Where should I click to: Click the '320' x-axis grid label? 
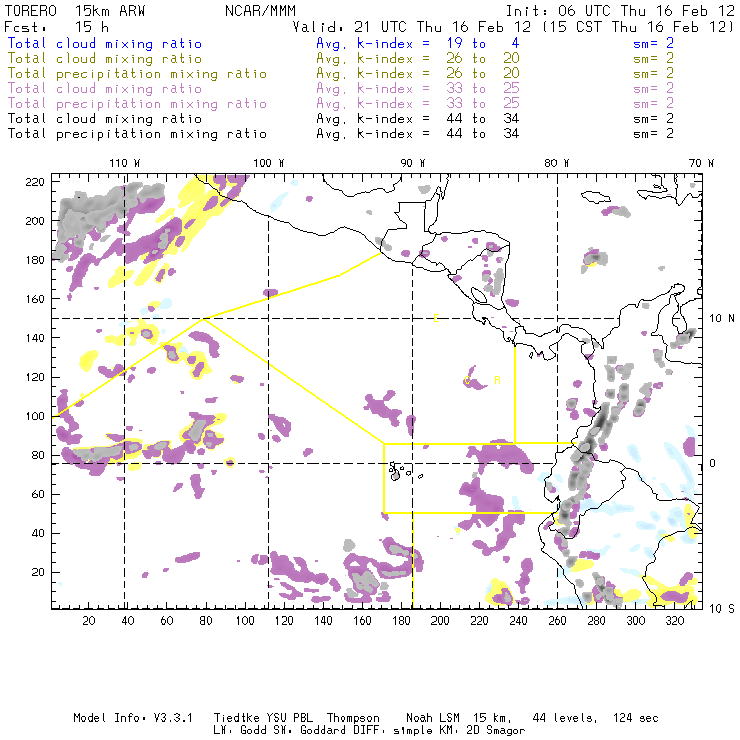click(674, 621)
